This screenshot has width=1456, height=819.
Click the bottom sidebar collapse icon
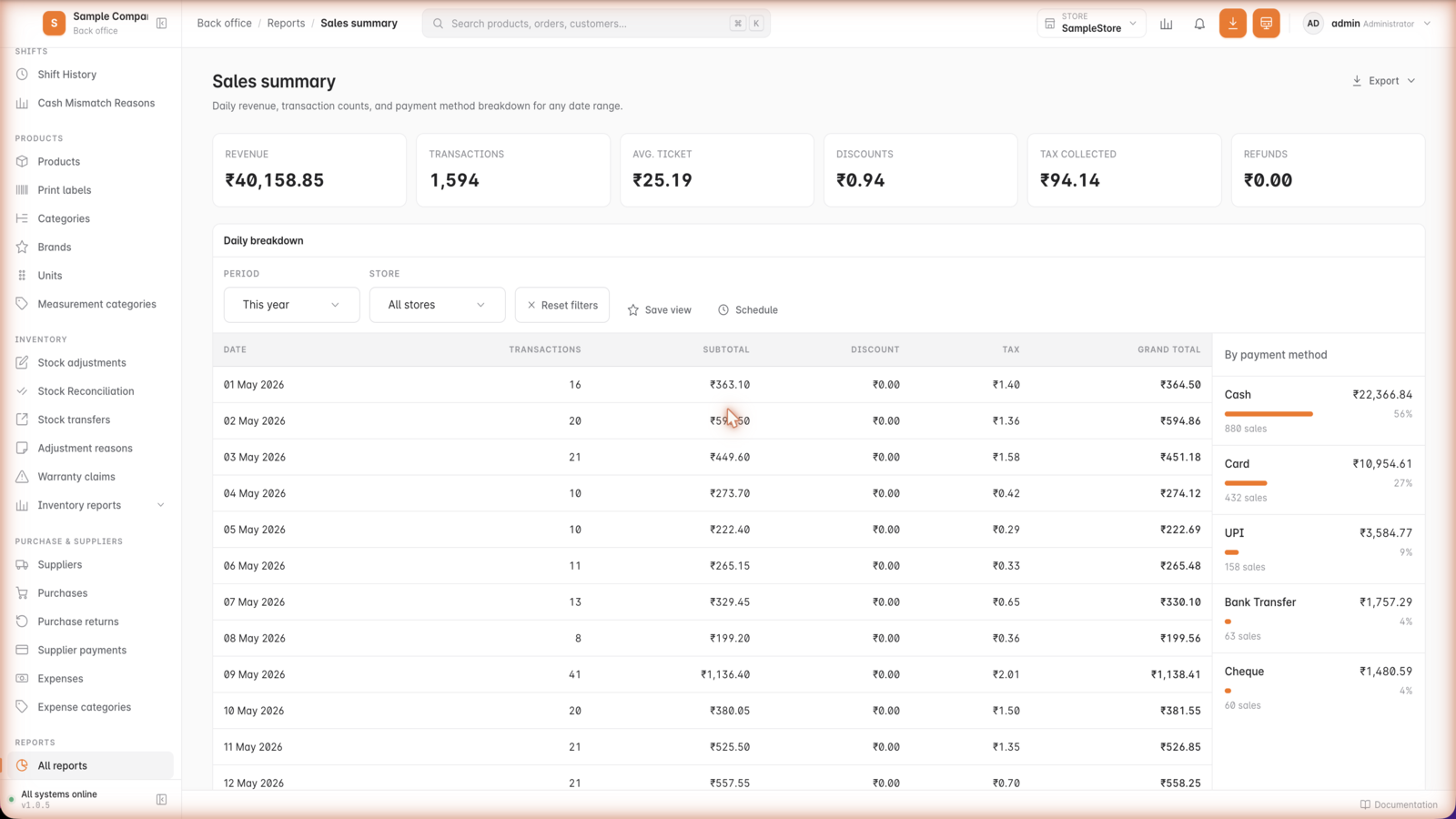pos(162,800)
